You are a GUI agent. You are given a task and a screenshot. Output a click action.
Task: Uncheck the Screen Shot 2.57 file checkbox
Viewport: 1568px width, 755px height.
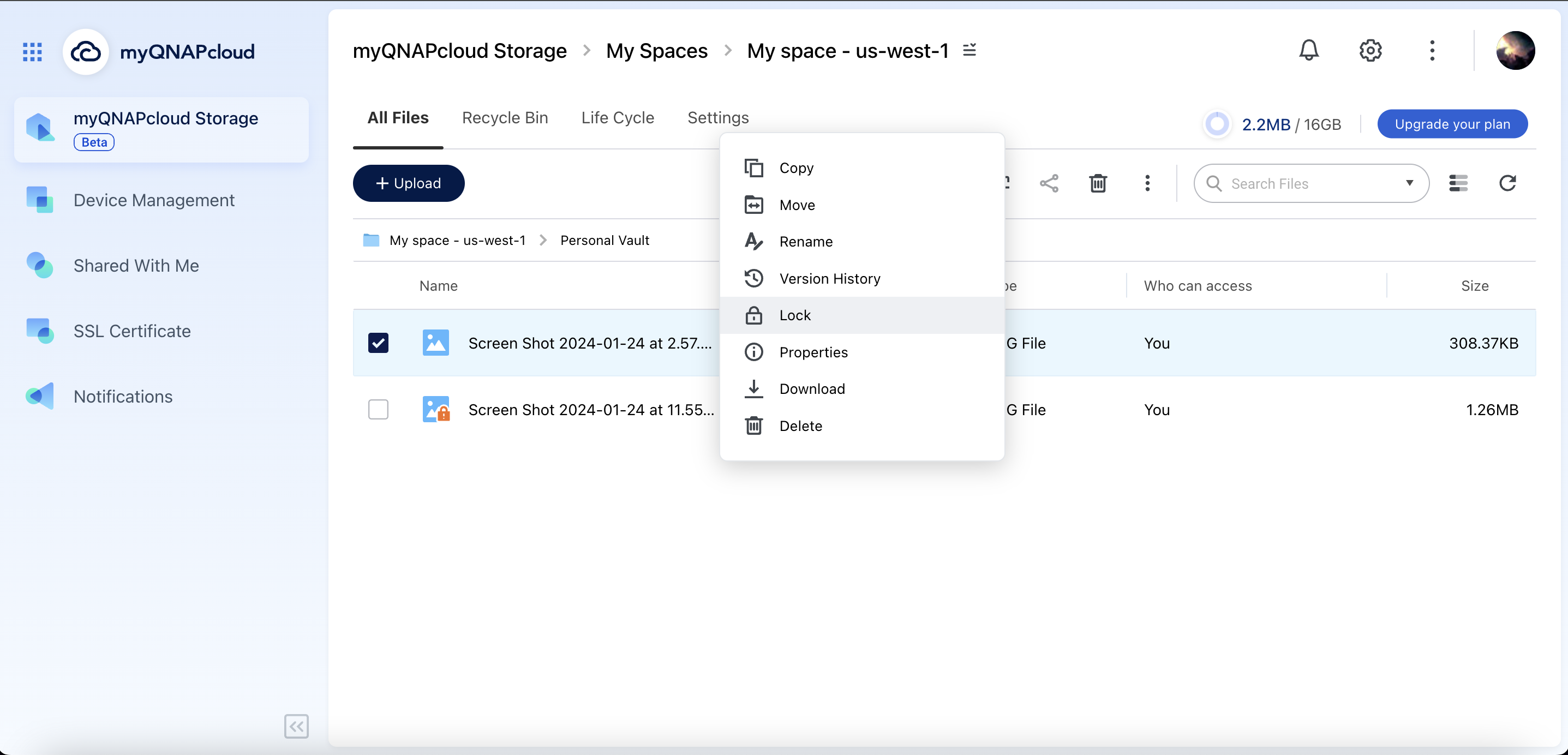pyautogui.click(x=378, y=343)
